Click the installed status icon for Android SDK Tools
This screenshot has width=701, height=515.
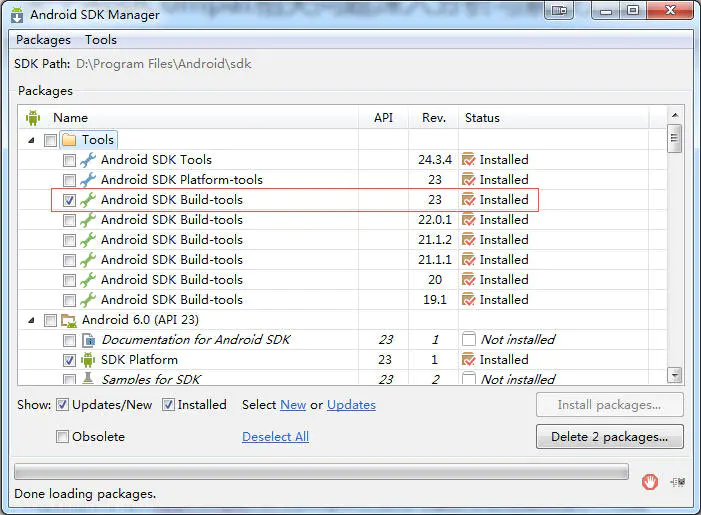469,160
